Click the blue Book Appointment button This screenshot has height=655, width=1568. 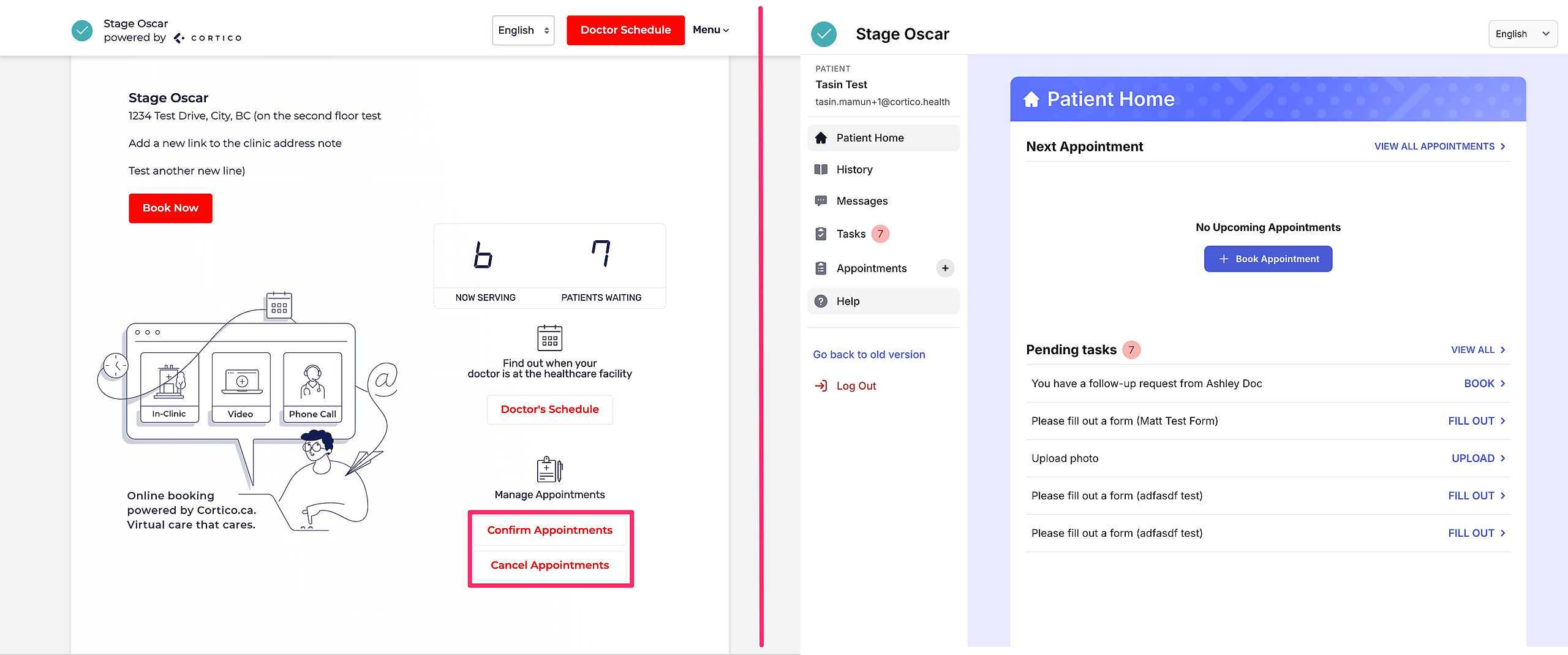click(1268, 259)
